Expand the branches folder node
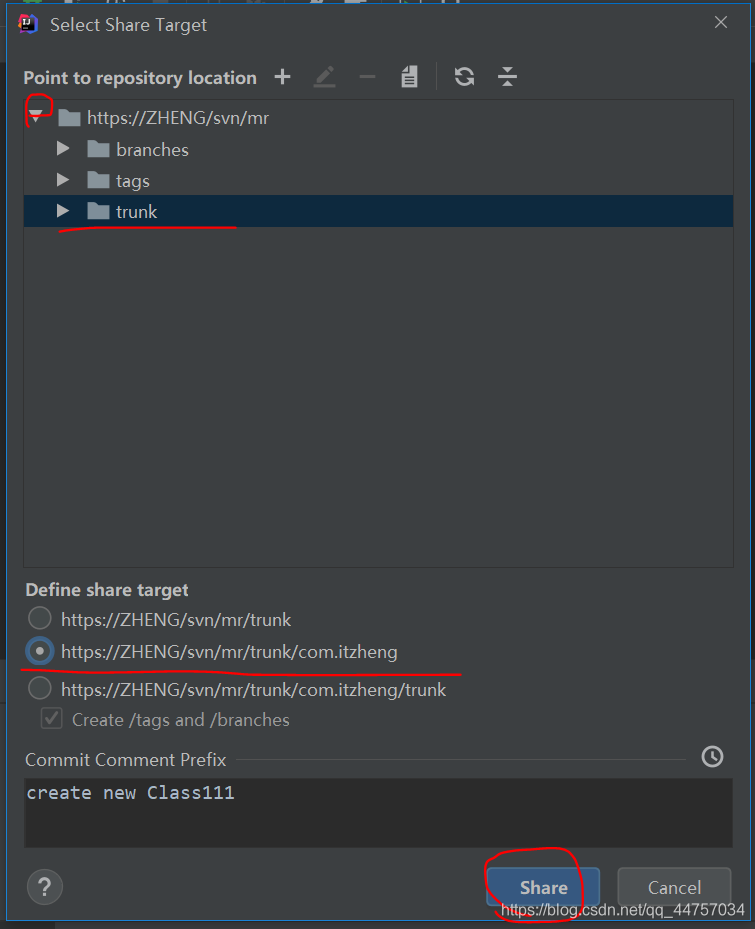755x929 pixels. pos(63,149)
